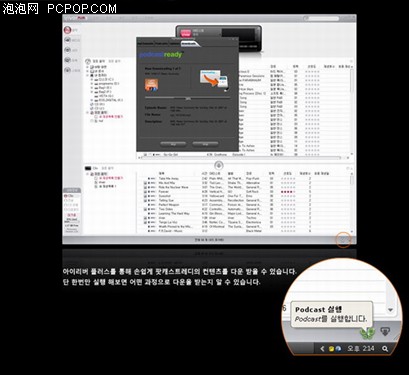The width and height of the screenshot is (409, 375).
Task: Click the left button at dialog bottom
Action: pyautogui.click(x=173, y=144)
